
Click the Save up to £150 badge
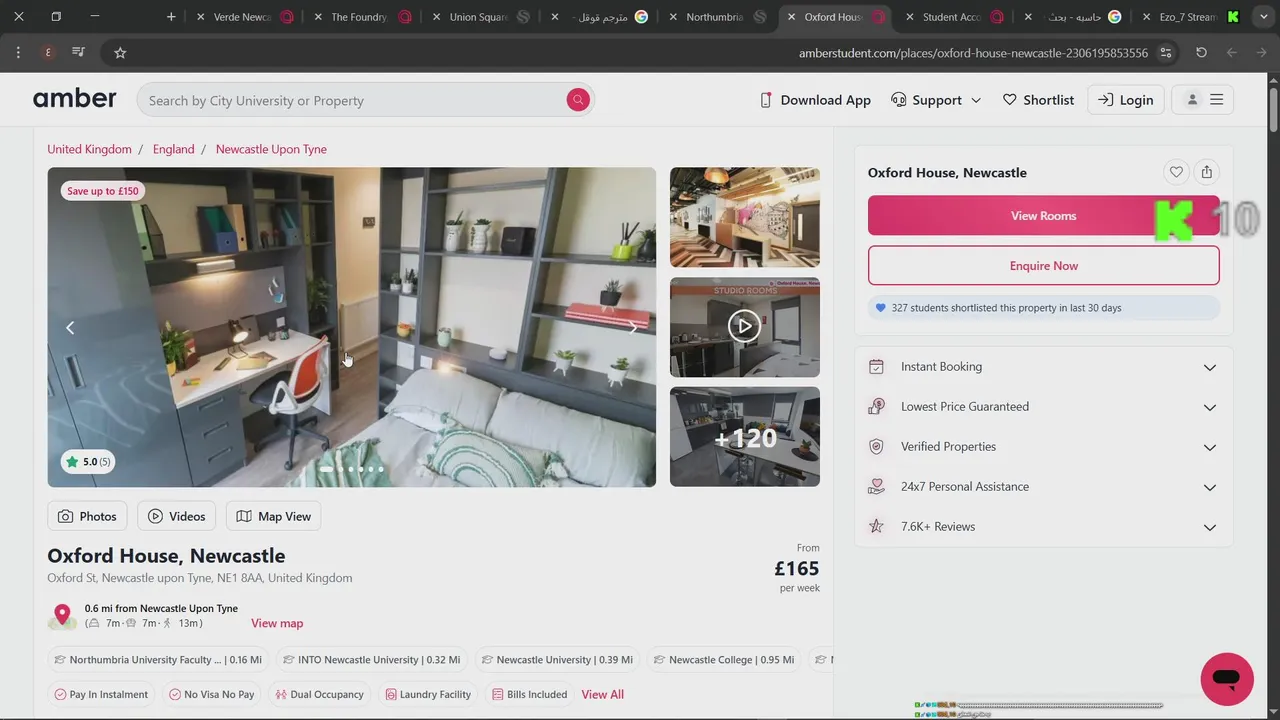[x=103, y=191]
